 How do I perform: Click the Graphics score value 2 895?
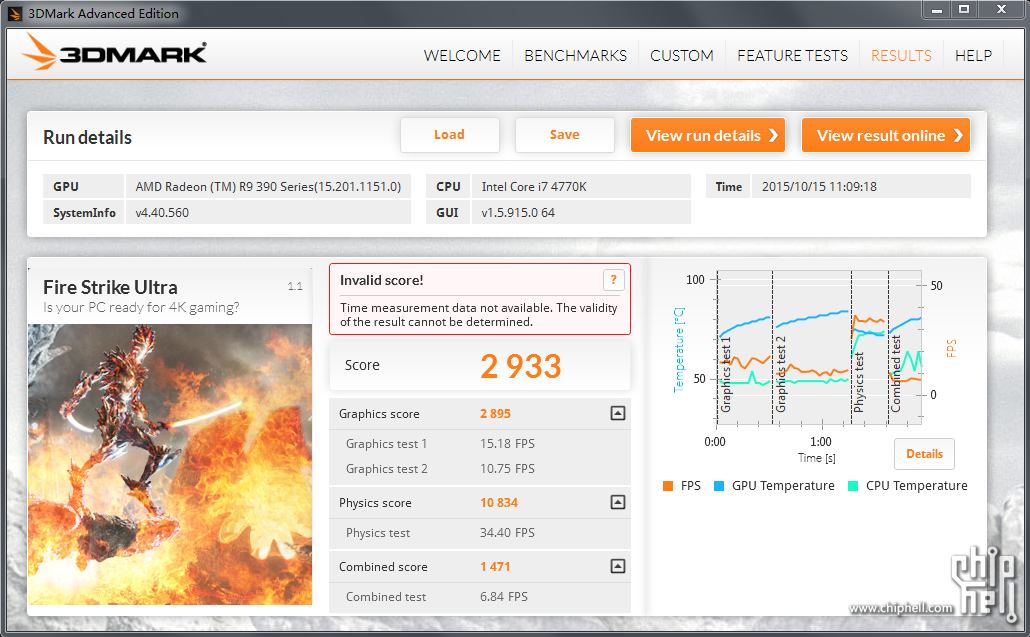coord(495,414)
